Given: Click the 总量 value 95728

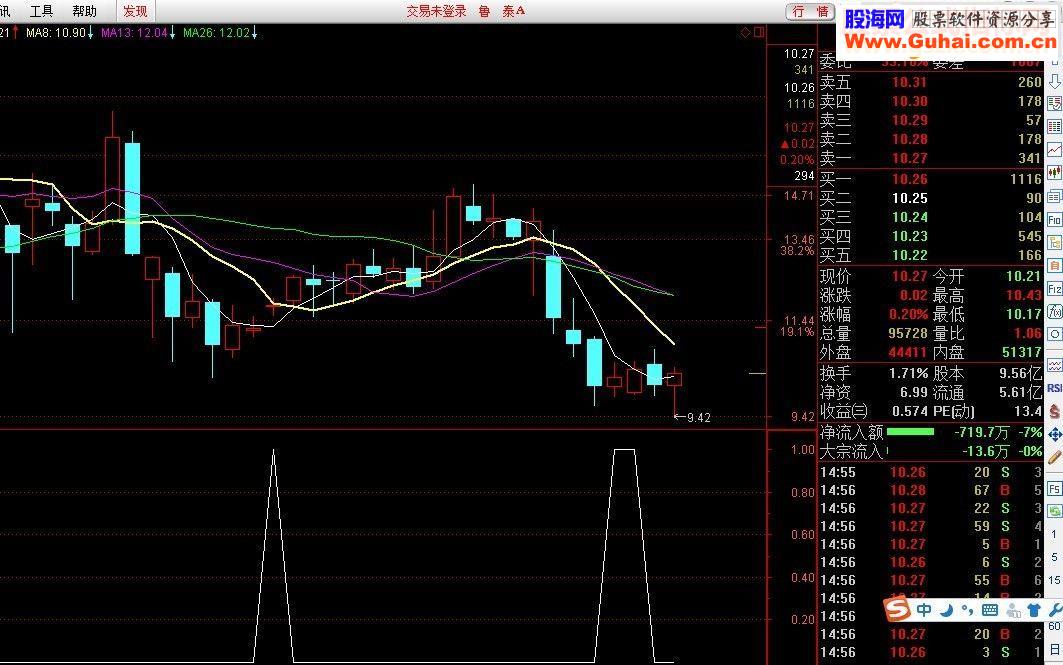Looking at the screenshot, I should [907, 334].
